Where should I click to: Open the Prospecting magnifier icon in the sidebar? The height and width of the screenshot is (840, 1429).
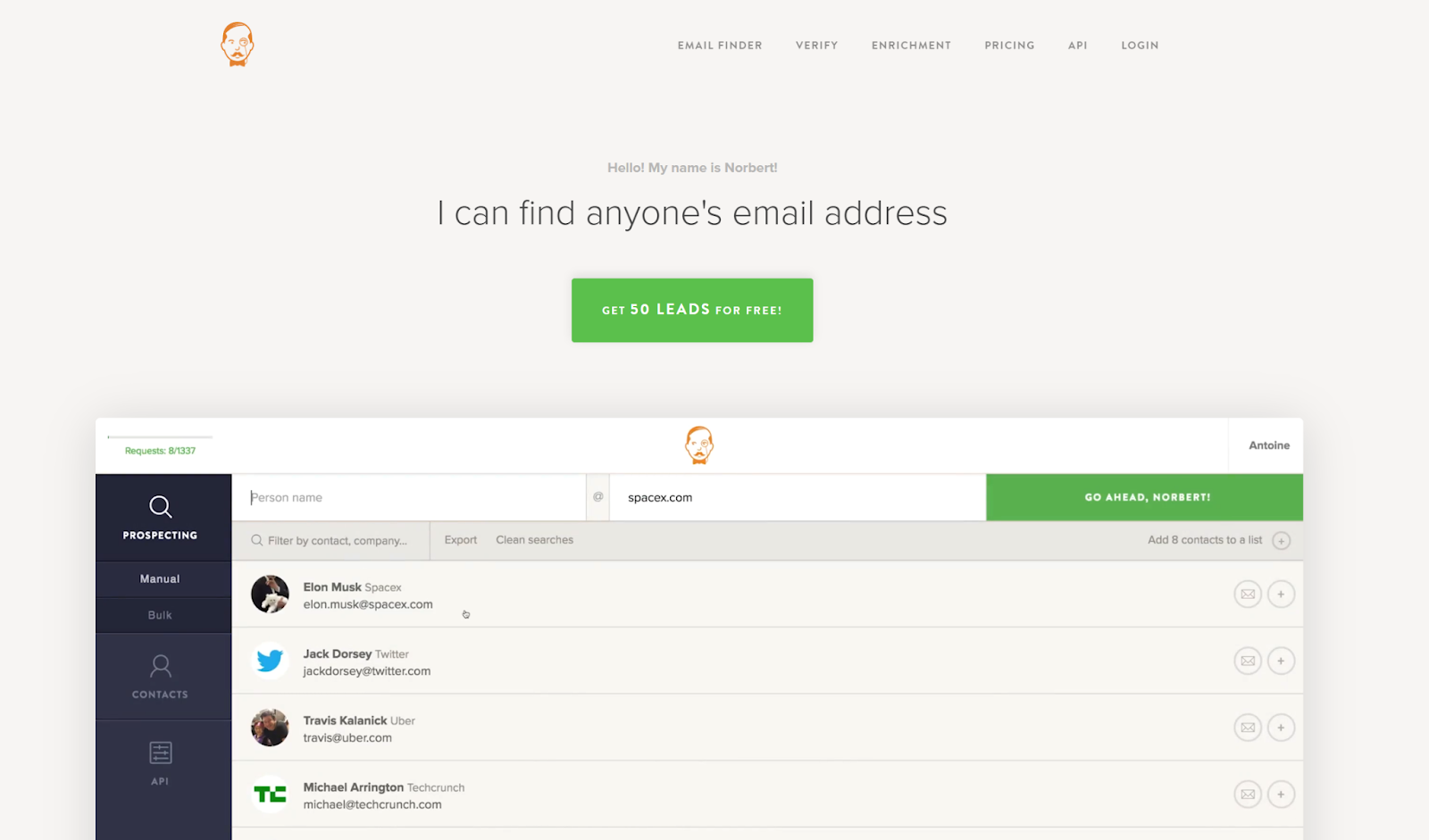coord(161,507)
